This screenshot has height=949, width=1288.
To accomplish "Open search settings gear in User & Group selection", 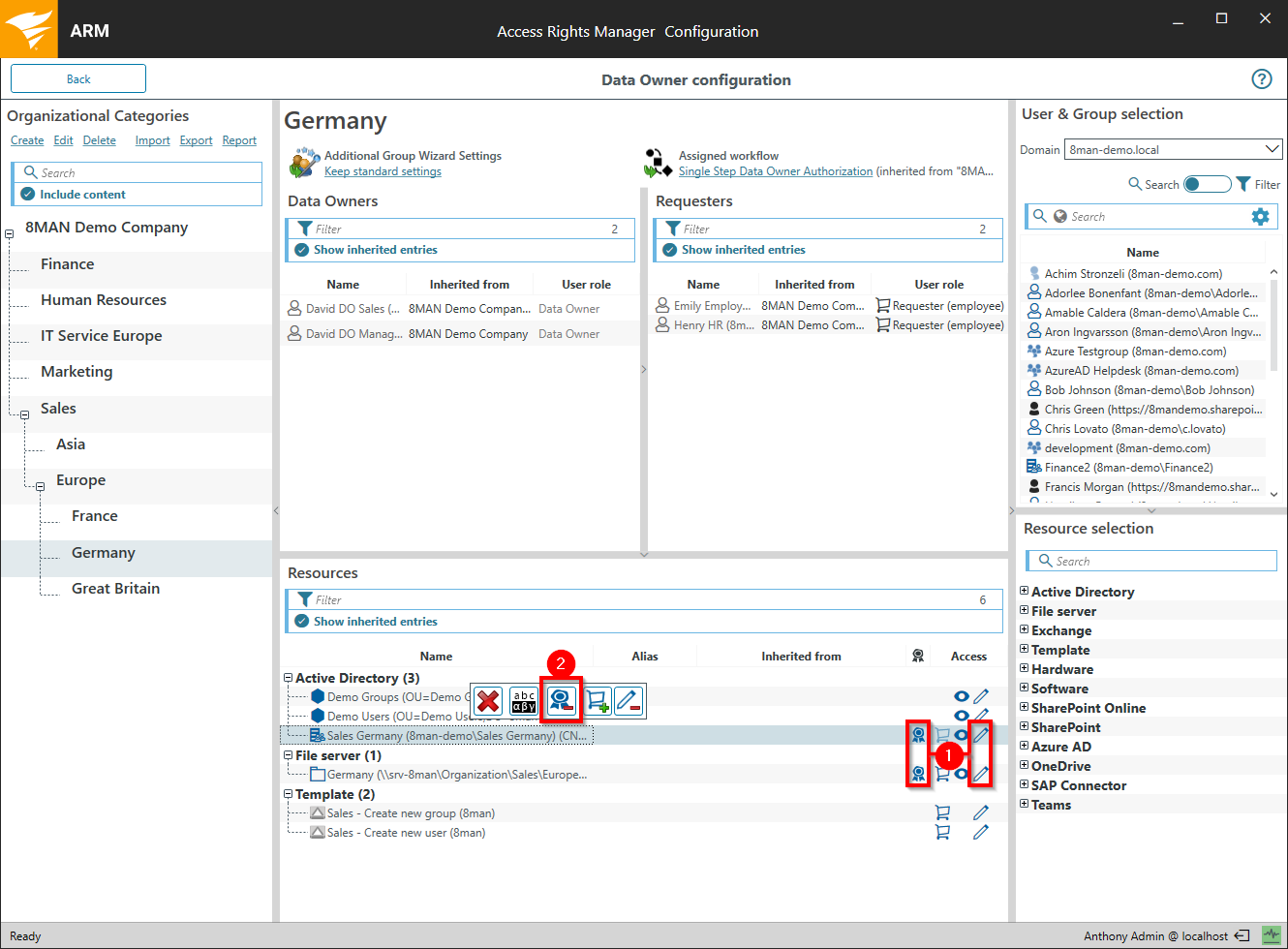I will tap(1260, 217).
